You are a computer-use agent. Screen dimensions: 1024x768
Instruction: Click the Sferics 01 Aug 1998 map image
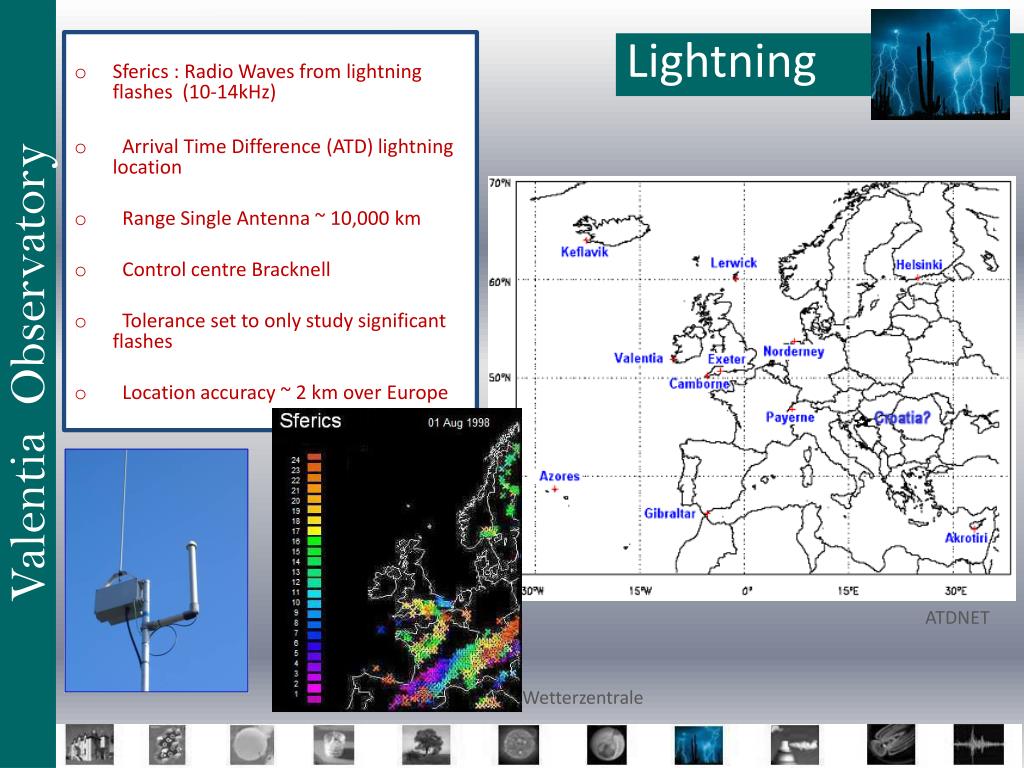point(396,560)
